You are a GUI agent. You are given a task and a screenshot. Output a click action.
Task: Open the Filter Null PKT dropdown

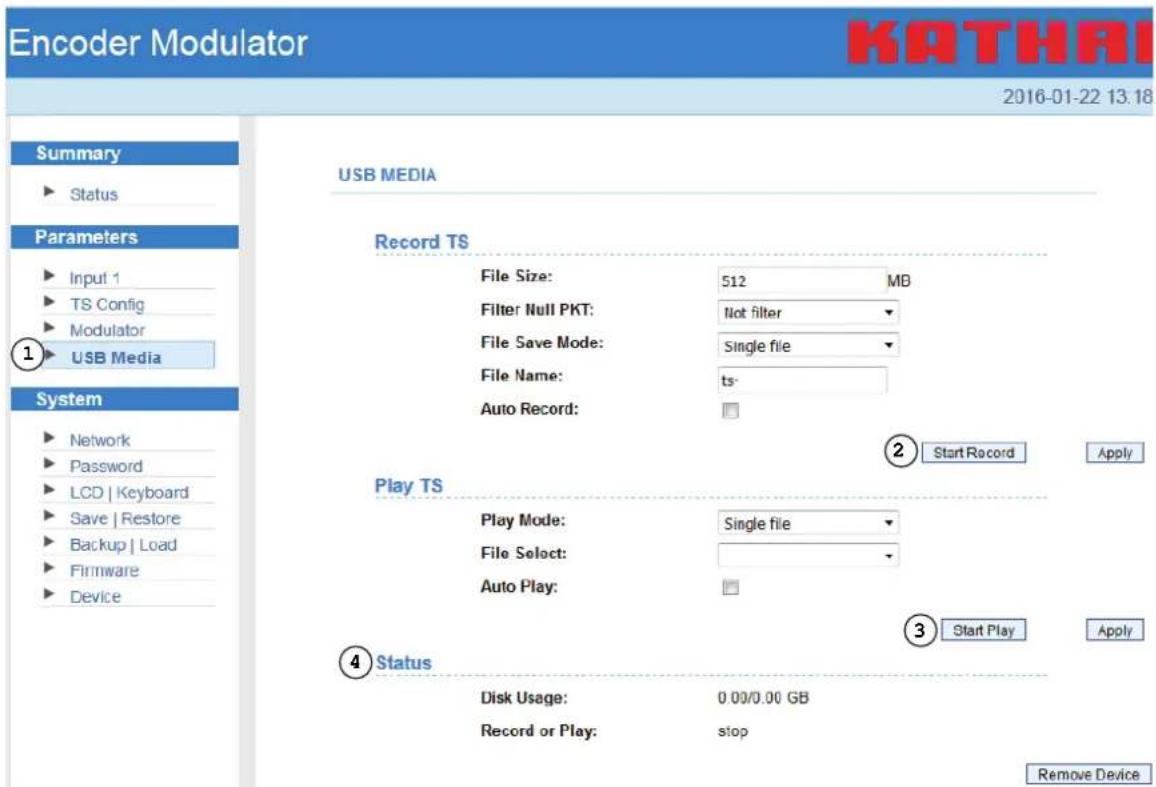point(808,313)
